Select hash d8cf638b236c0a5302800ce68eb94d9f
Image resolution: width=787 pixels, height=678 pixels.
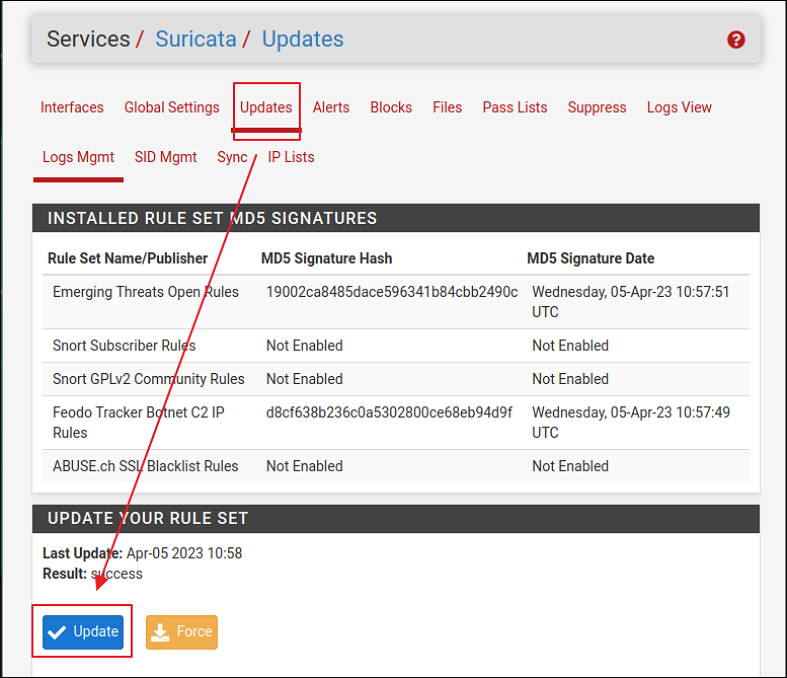click(x=389, y=413)
